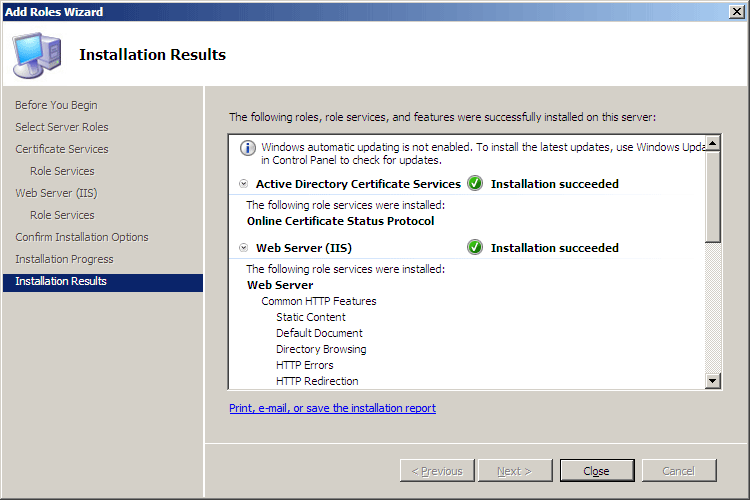Click the greyed-out Next button
The width and height of the screenshot is (750, 500).
514,471
